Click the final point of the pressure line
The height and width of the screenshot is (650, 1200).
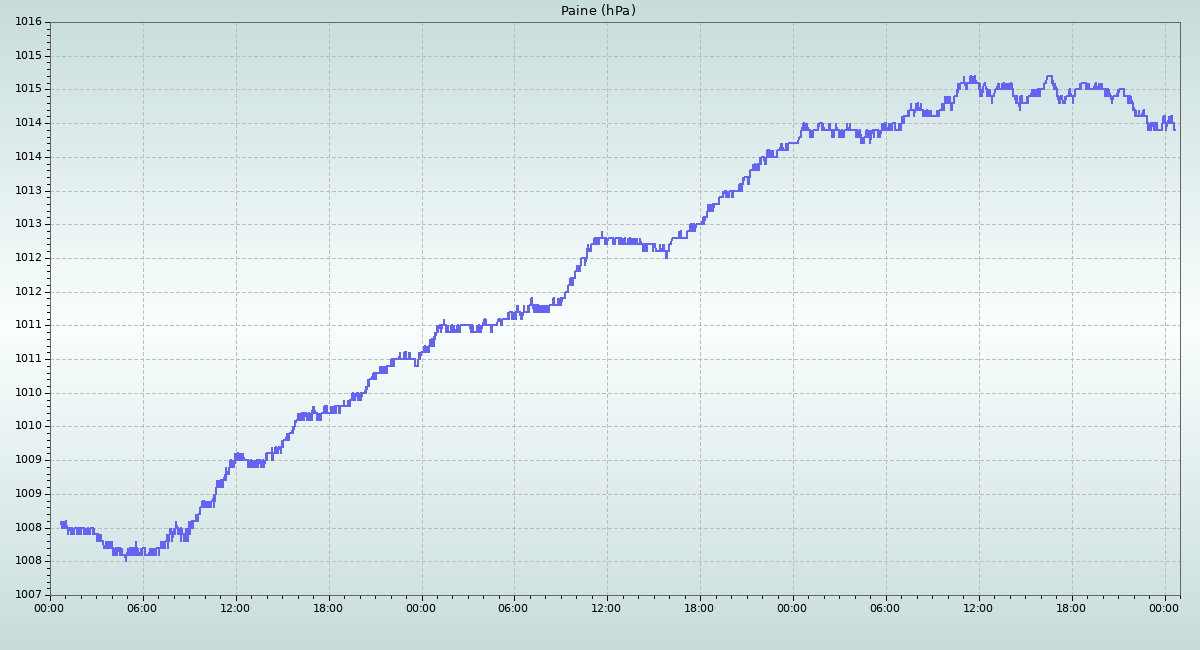tap(1174, 128)
